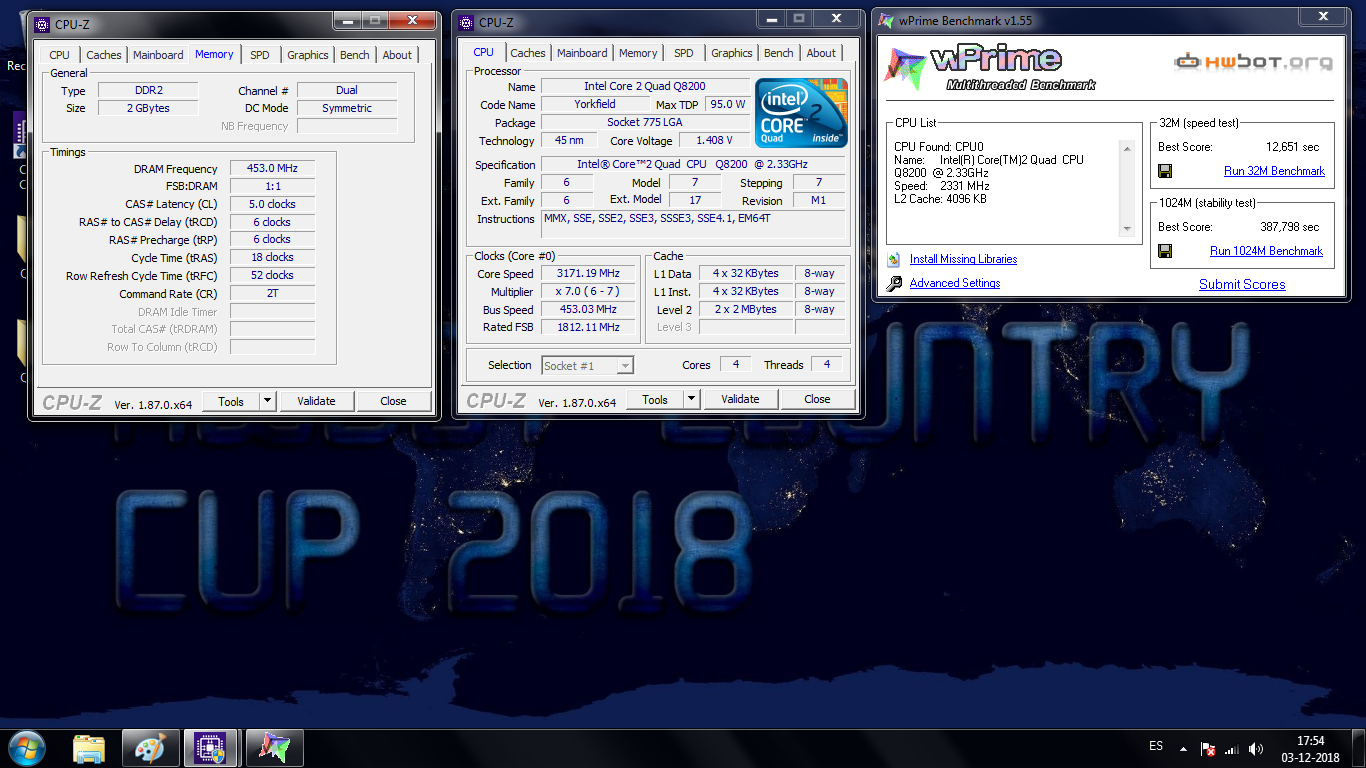The width and height of the screenshot is (1366, 768).
Task: Open Mainboard tab in Memory window
Action: [158, 55]
